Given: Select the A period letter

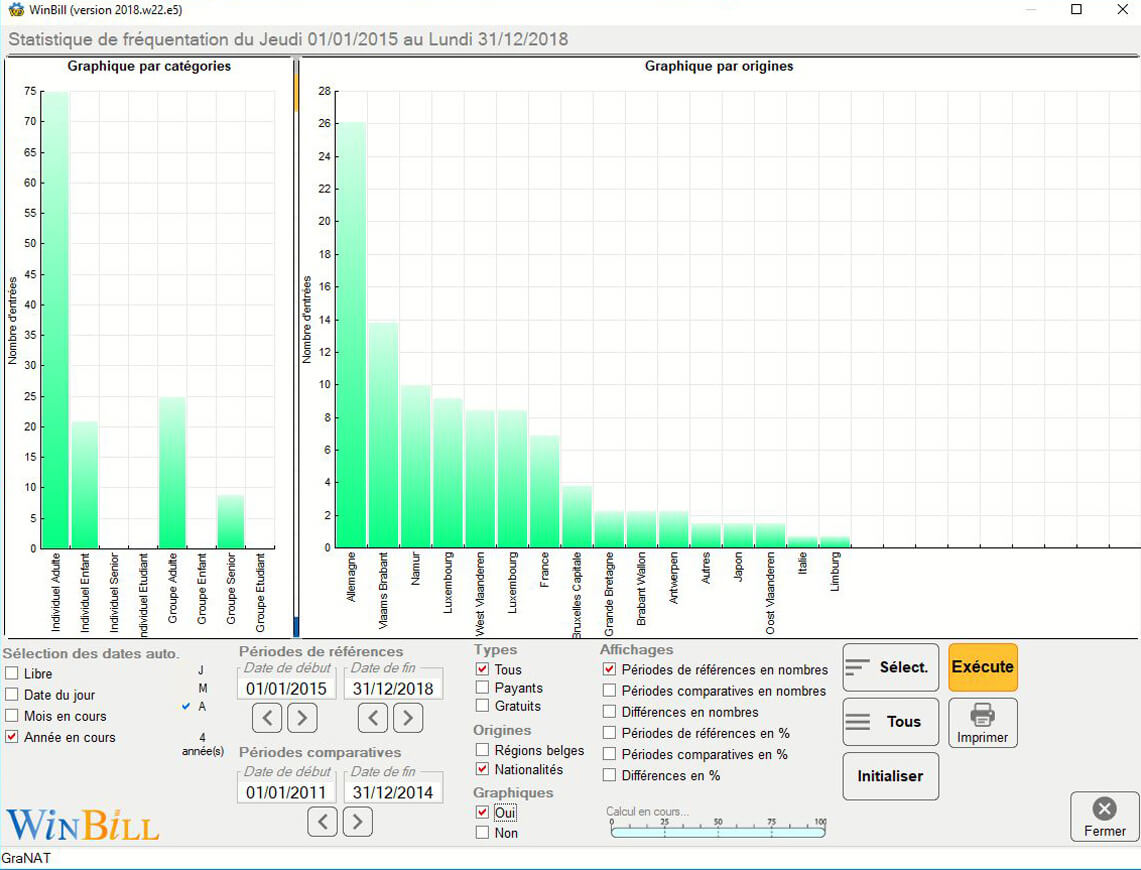Looking at the screenshot, I should click(202, 706).
